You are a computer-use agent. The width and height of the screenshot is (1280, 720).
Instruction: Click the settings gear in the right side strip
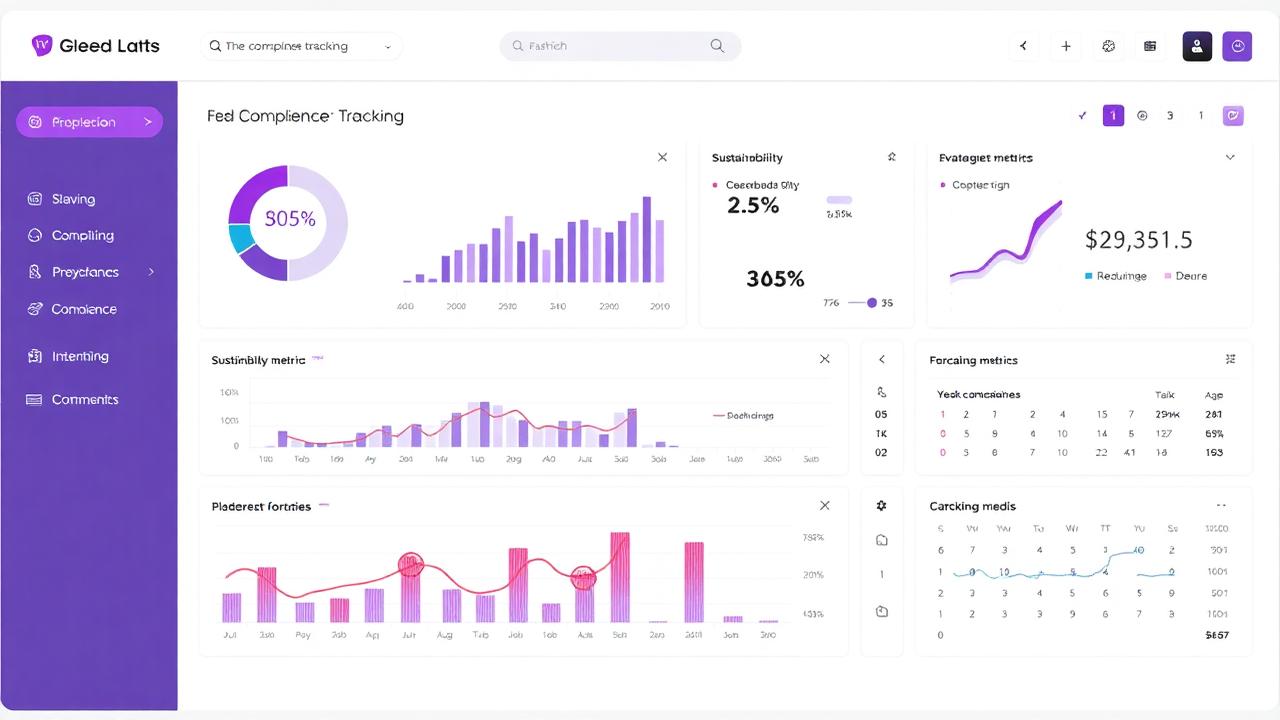(x=881, y=505)
